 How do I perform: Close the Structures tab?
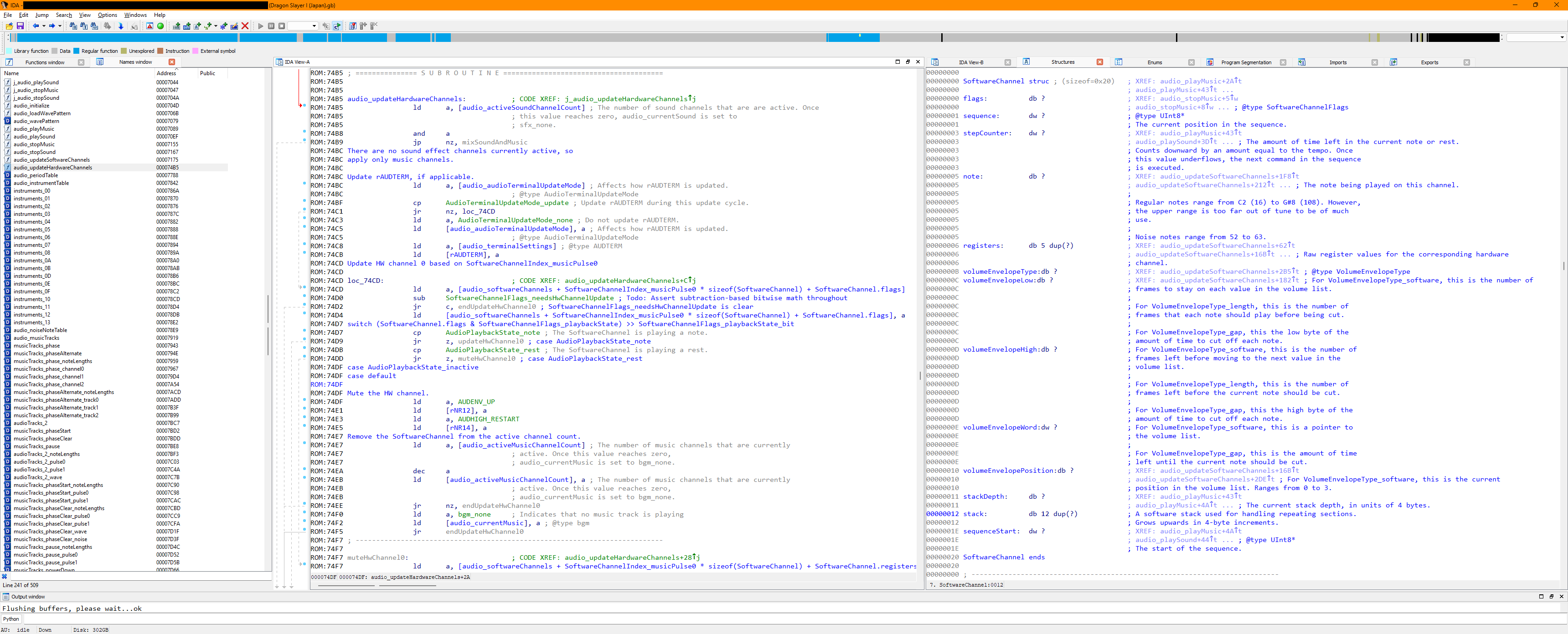tap(1100, 62)
